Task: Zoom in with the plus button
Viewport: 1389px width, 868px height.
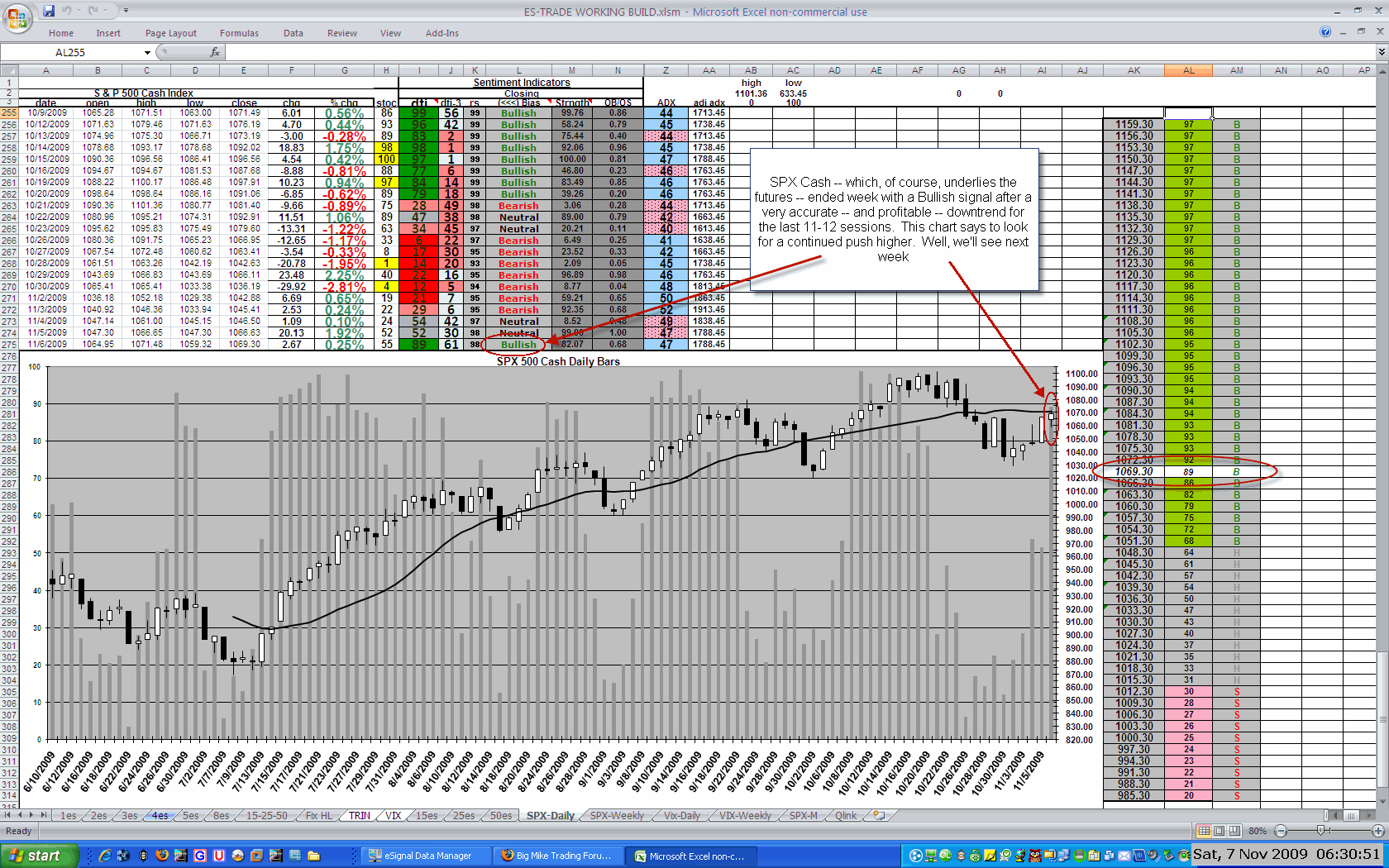Action: (1377, 831)
